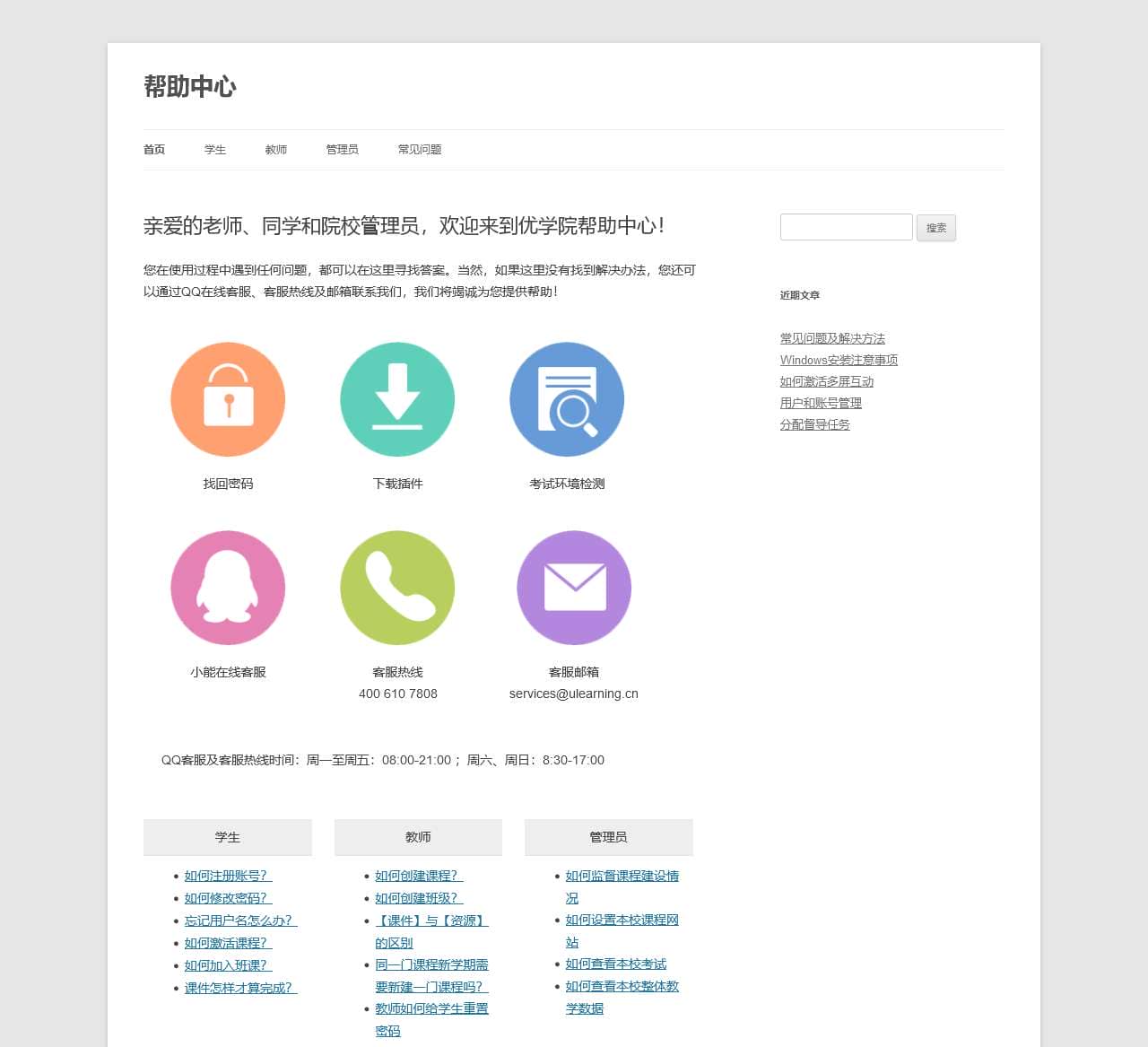Click the 搜索 search button
The width and height of the screenshot is (1148, 1047).
[x=935, y=227]
